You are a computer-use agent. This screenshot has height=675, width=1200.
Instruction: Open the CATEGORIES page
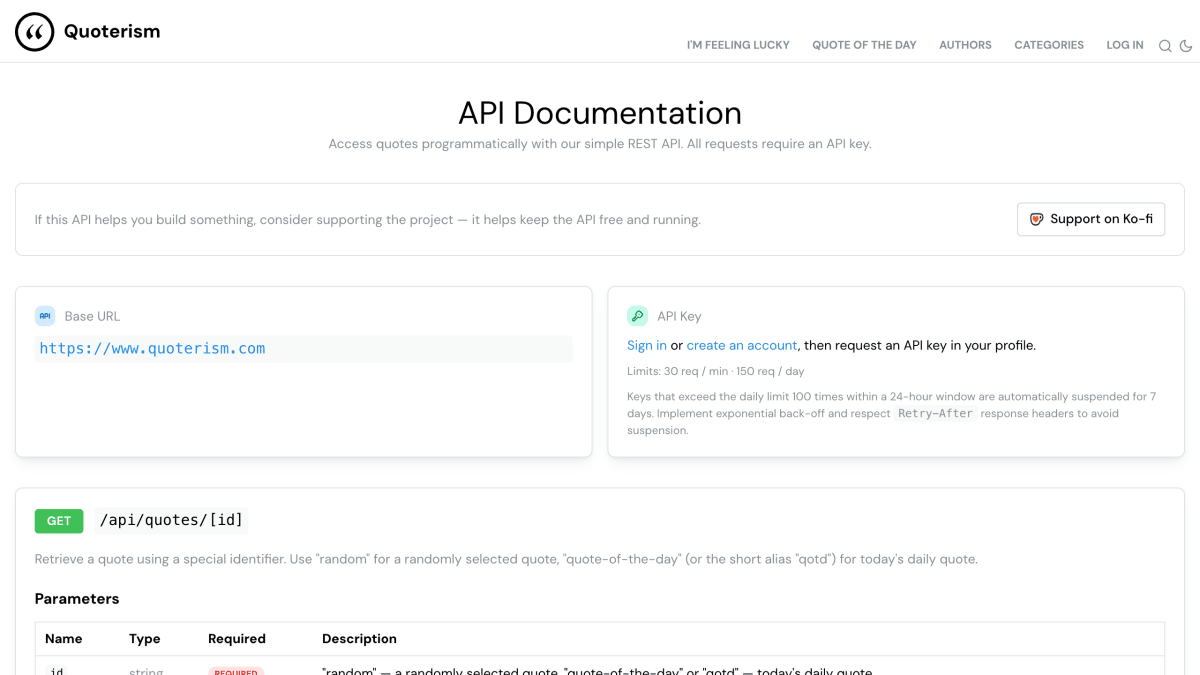pyautogui.click(x=1049, y=45)
